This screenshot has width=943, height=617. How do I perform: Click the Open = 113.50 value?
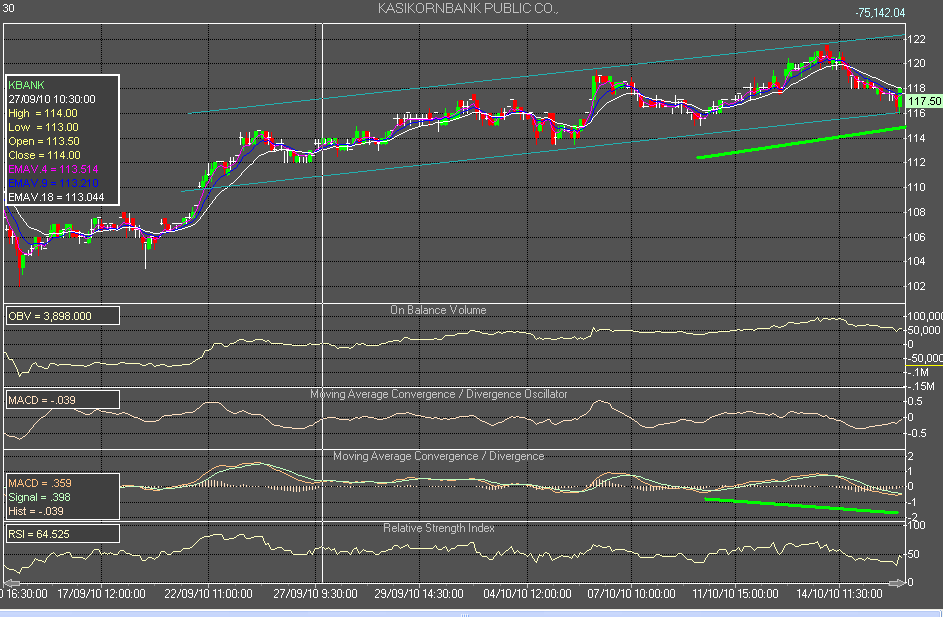pos(44,141)
